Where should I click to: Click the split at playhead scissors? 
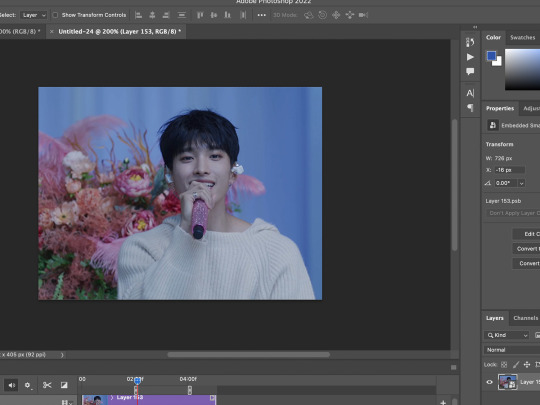47,385
